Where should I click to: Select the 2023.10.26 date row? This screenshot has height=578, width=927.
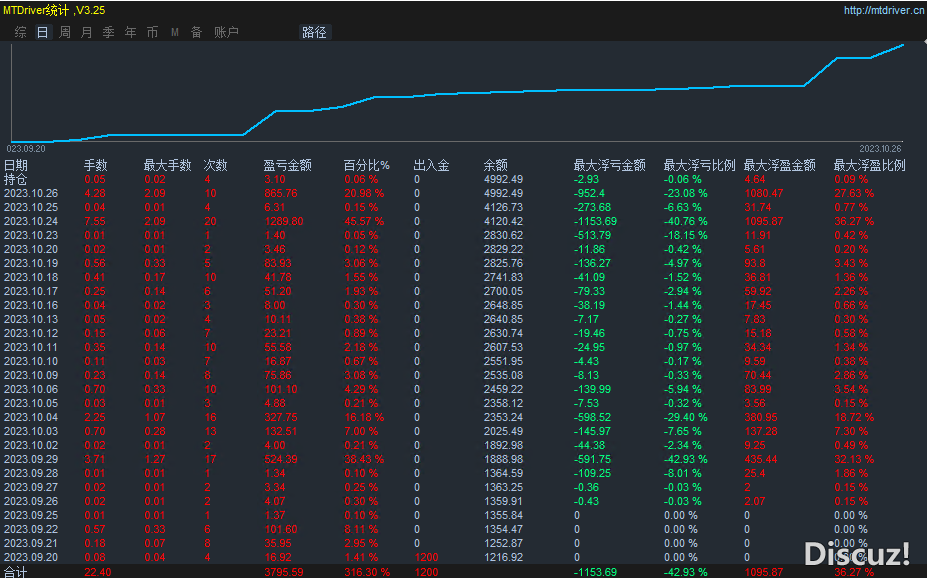coord(464,193)
